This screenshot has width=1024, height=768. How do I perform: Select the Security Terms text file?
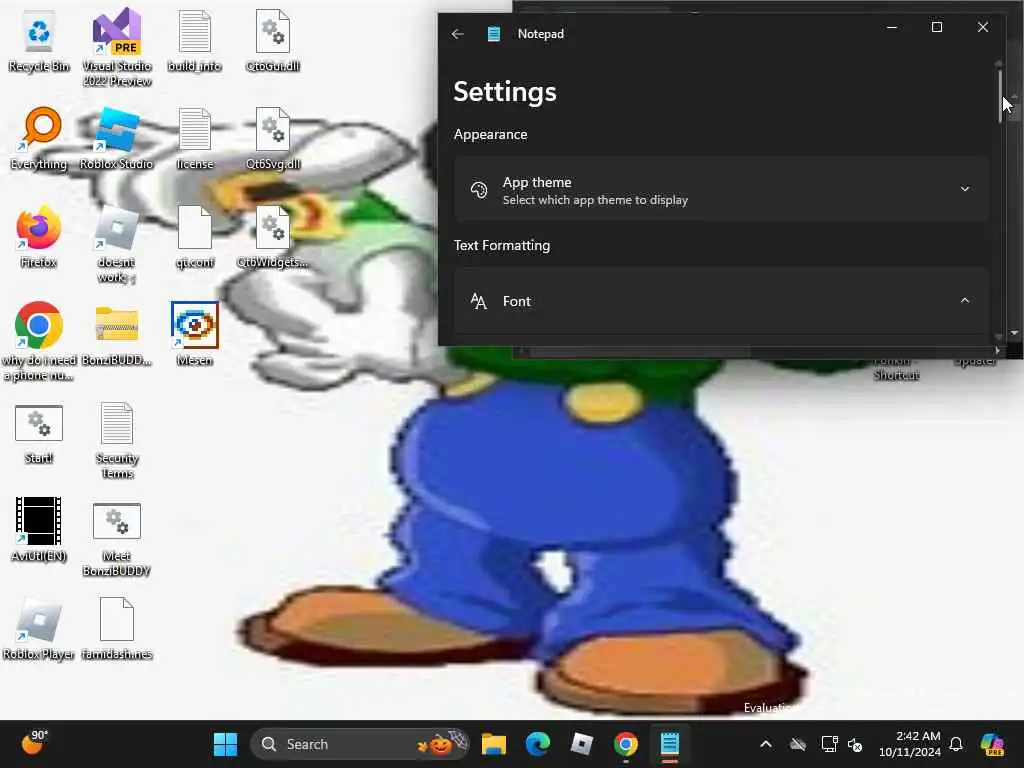click(117, 441)
